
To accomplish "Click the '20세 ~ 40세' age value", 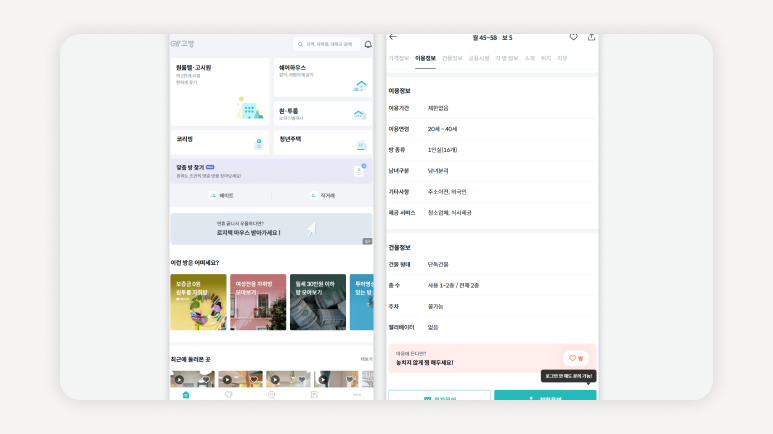I will 442,129.
